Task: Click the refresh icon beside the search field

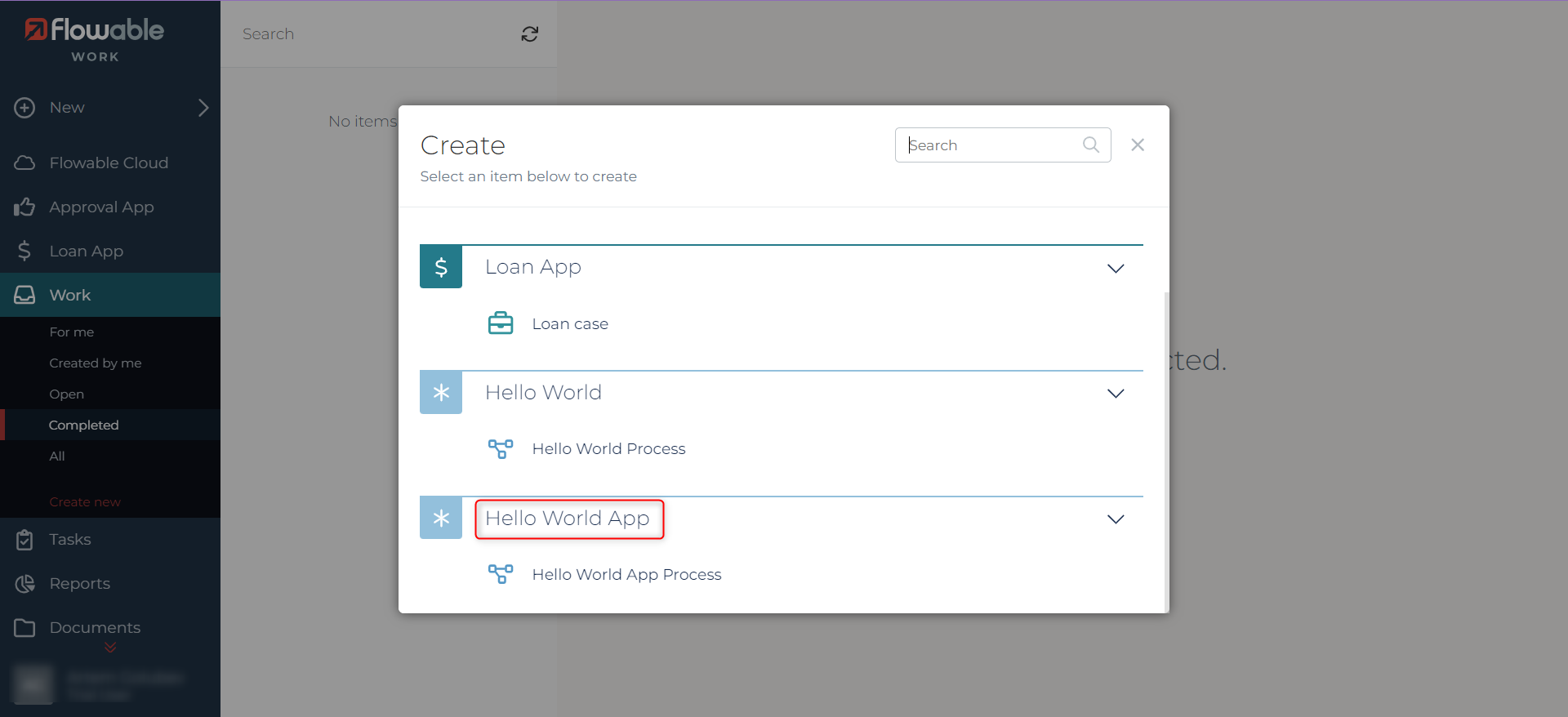Action: click(530, 33)
